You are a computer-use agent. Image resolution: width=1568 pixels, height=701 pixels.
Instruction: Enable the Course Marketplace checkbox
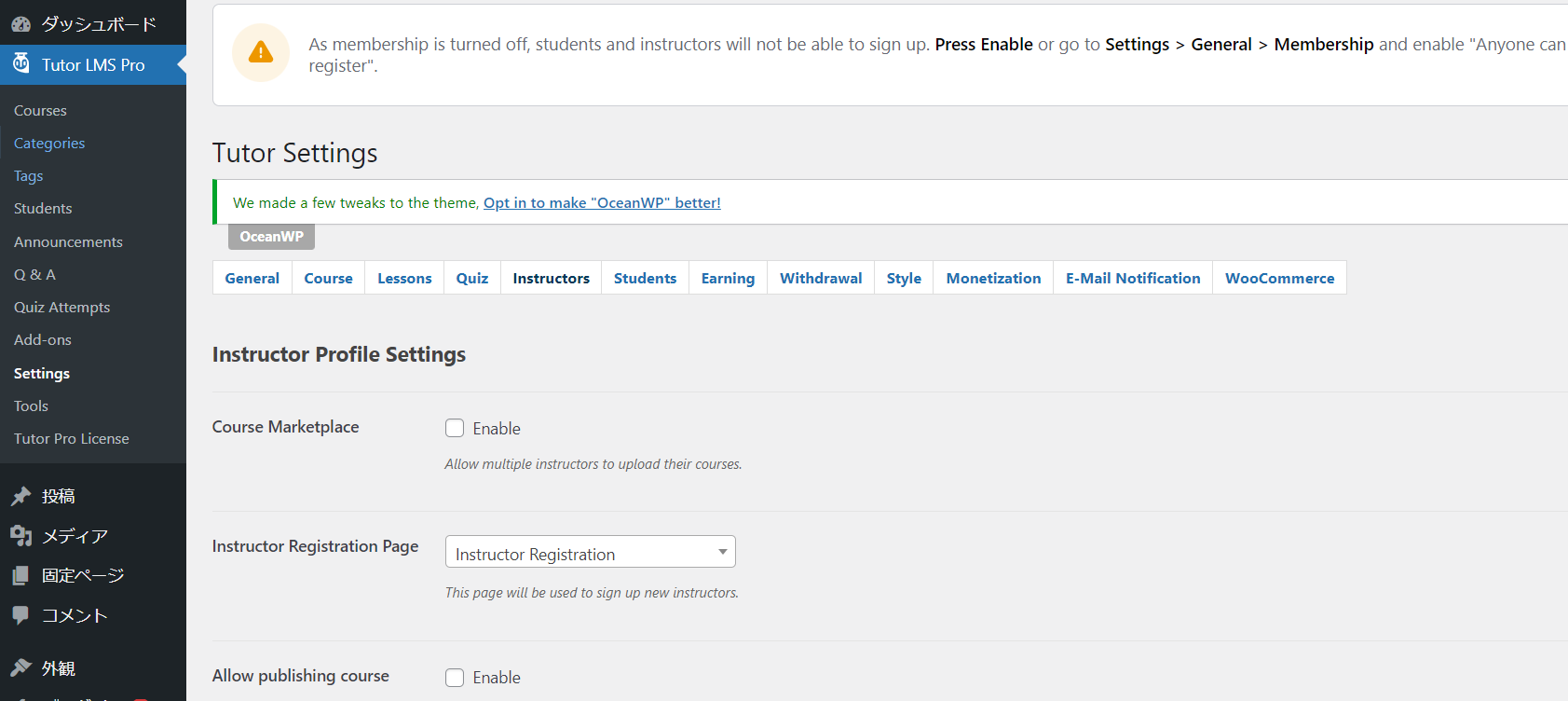(x=455, y=428)
